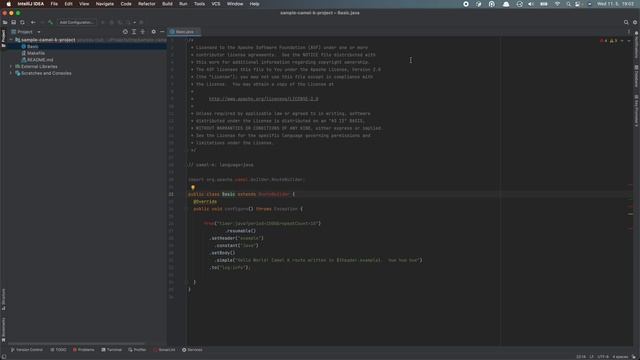The width and height of the screenshot is (640, 360).
Task: Open the Edit menu
Action: (x=68, y=4)
